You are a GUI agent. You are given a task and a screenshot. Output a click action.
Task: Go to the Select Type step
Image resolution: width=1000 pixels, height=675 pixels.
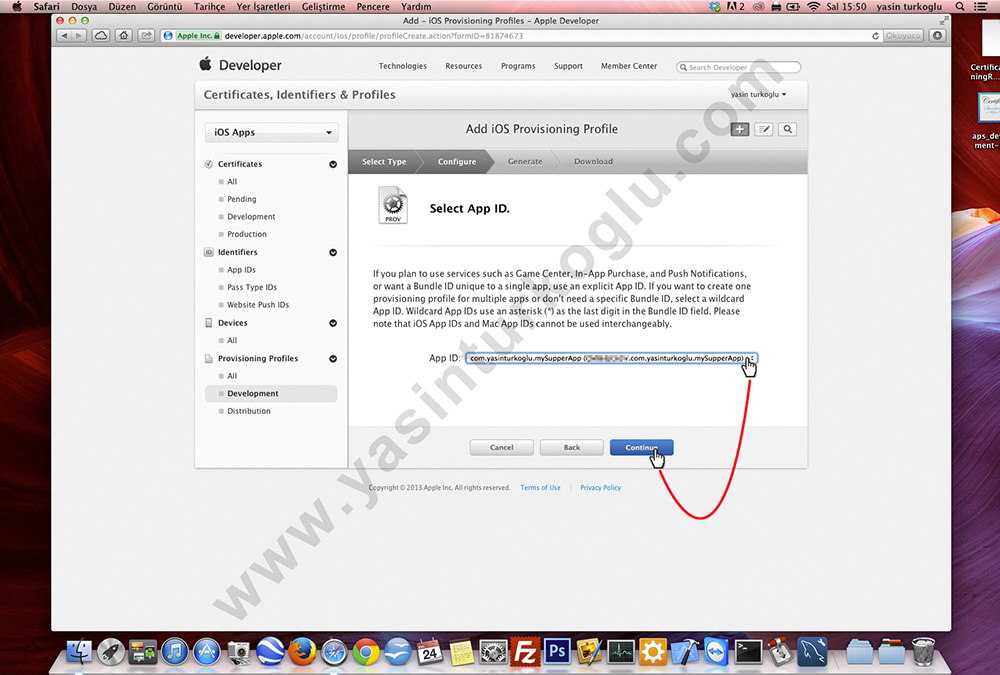tap(384, 161)
